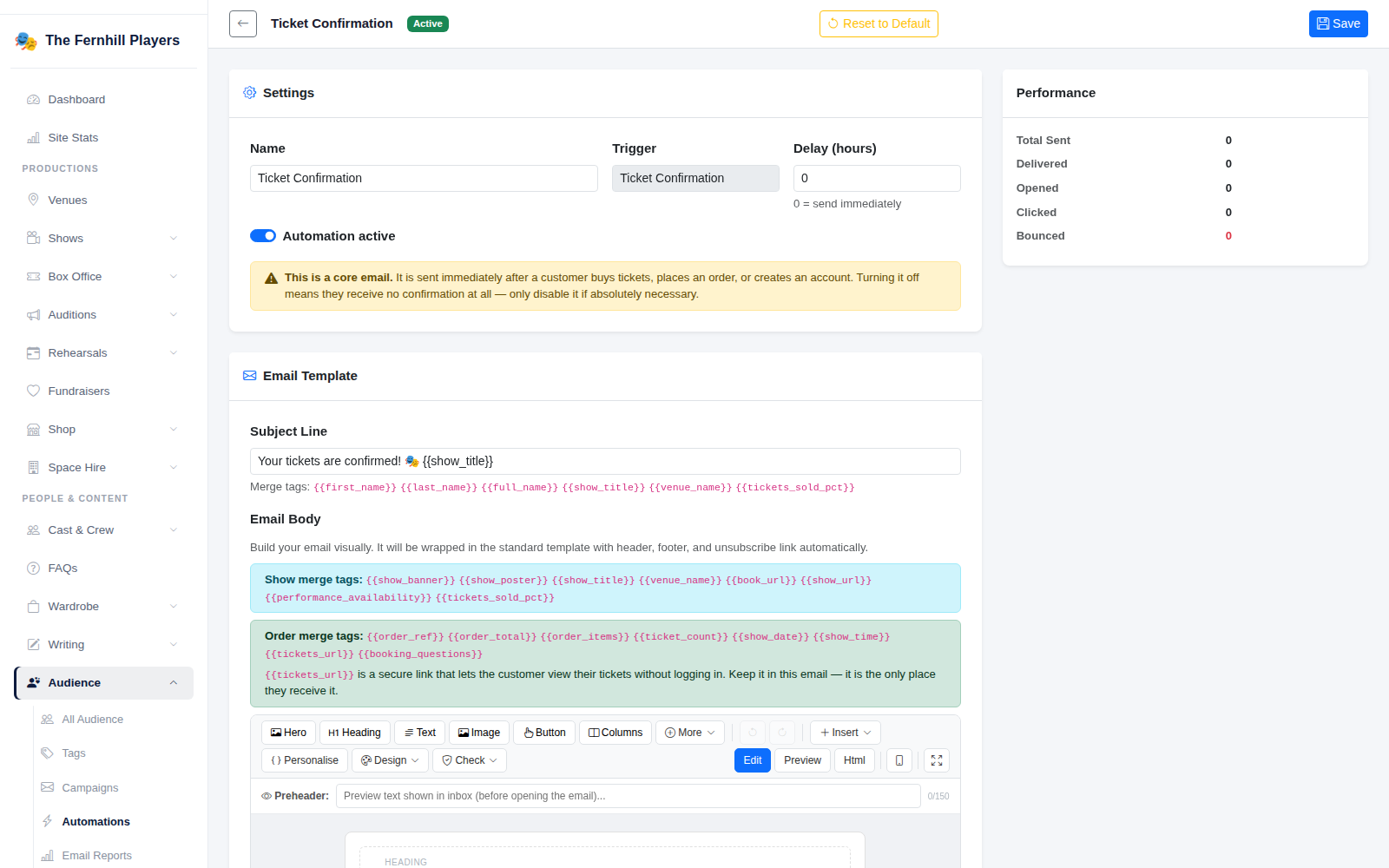Switch to Preview mode
The height and width of the screenshot is (868, 1389).
(802, 760)
